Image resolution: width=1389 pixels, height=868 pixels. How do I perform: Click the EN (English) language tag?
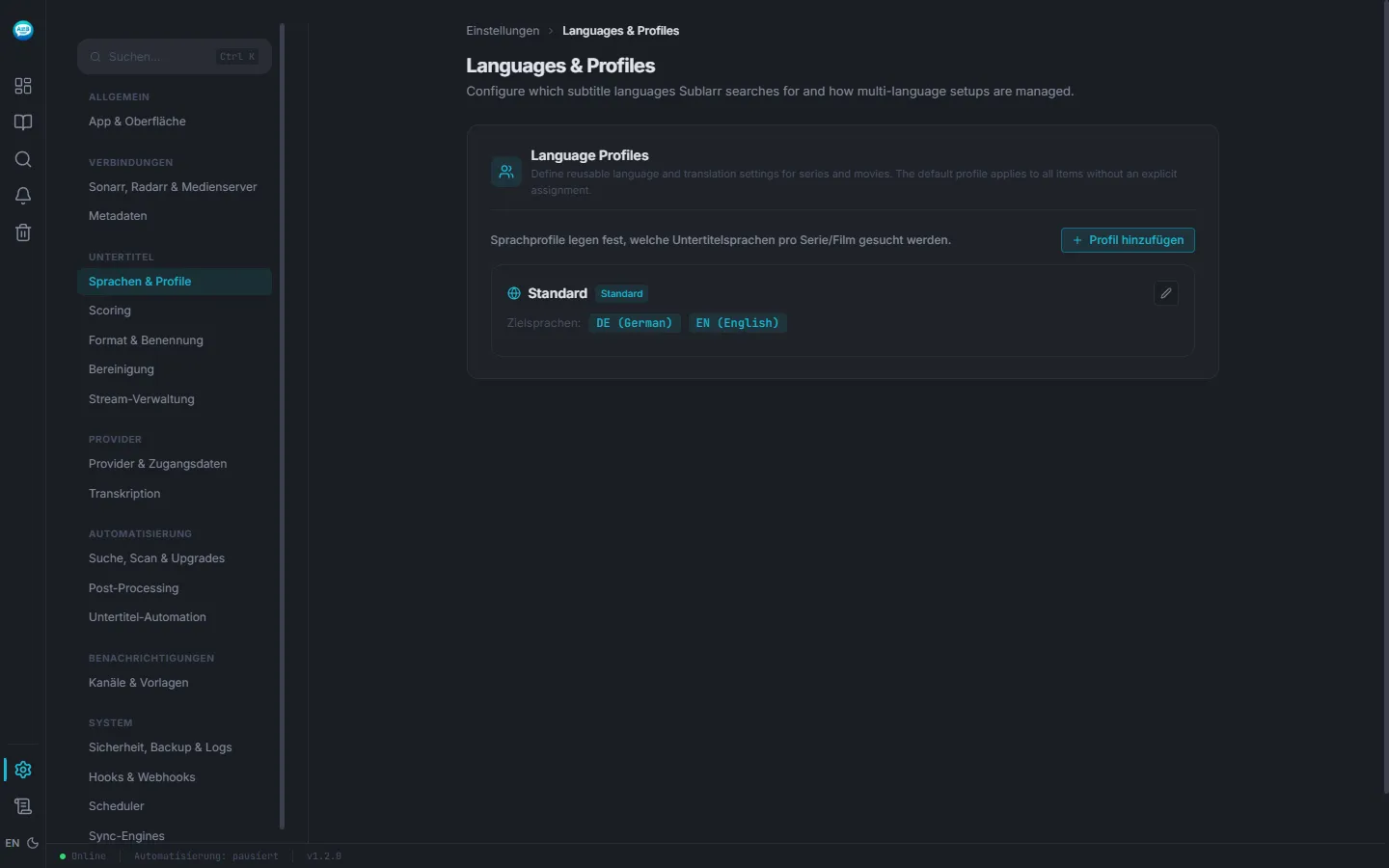(x=738, y=323)
